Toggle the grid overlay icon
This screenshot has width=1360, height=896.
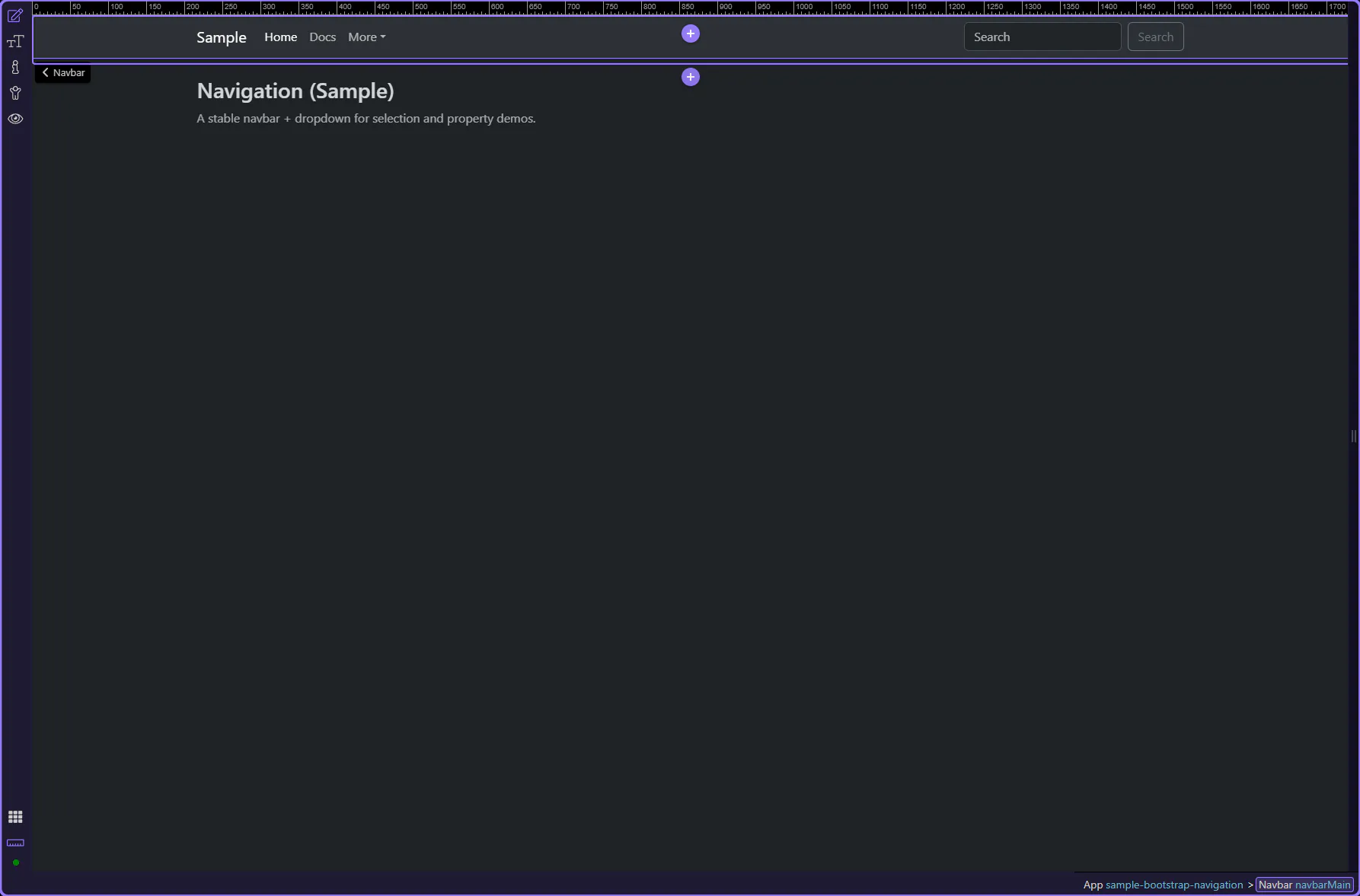point(15,817)
